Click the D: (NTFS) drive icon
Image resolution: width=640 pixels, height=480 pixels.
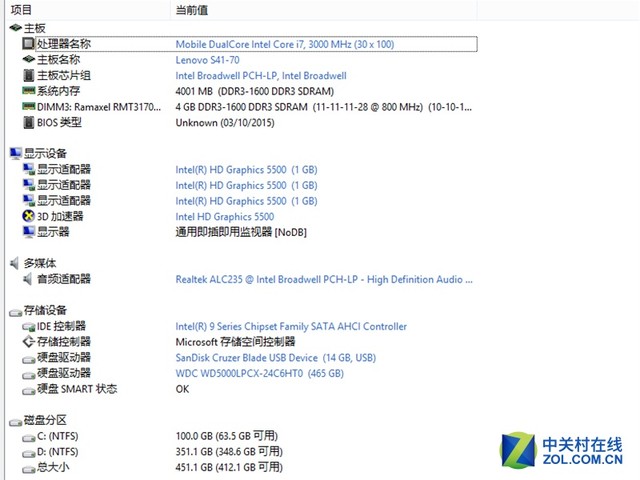tap(29, 453)
